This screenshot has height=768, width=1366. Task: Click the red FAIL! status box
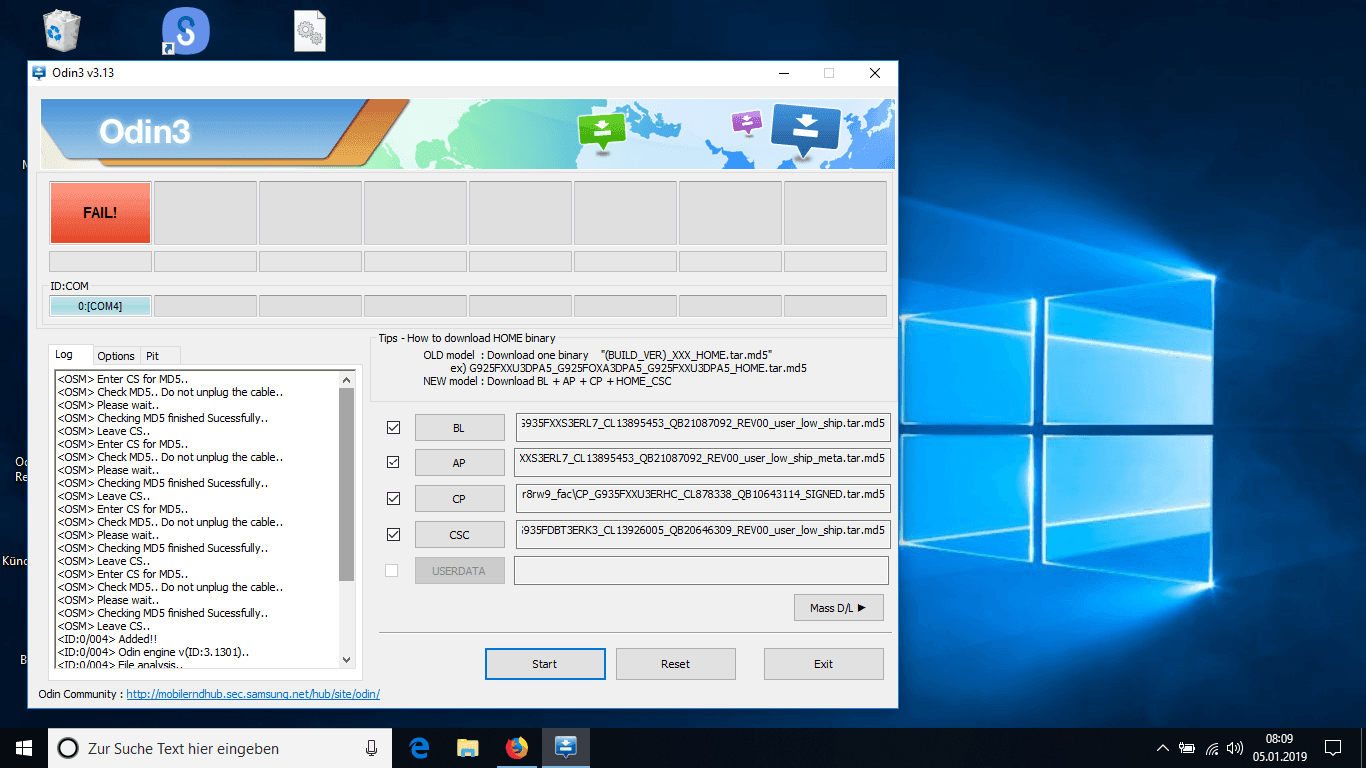click(x=100, y=212)
